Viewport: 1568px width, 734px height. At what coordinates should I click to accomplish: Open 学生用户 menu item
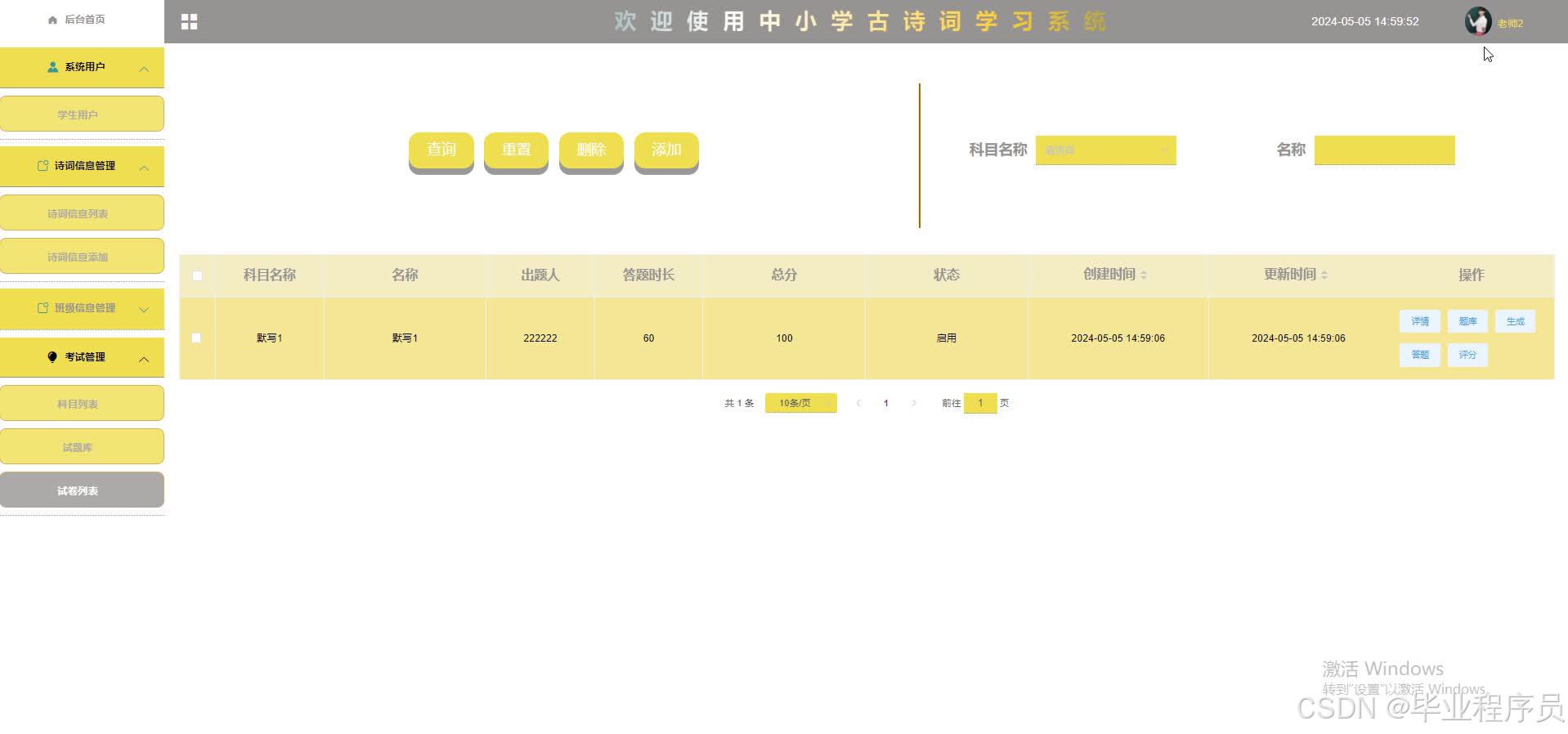pos(82,114)
